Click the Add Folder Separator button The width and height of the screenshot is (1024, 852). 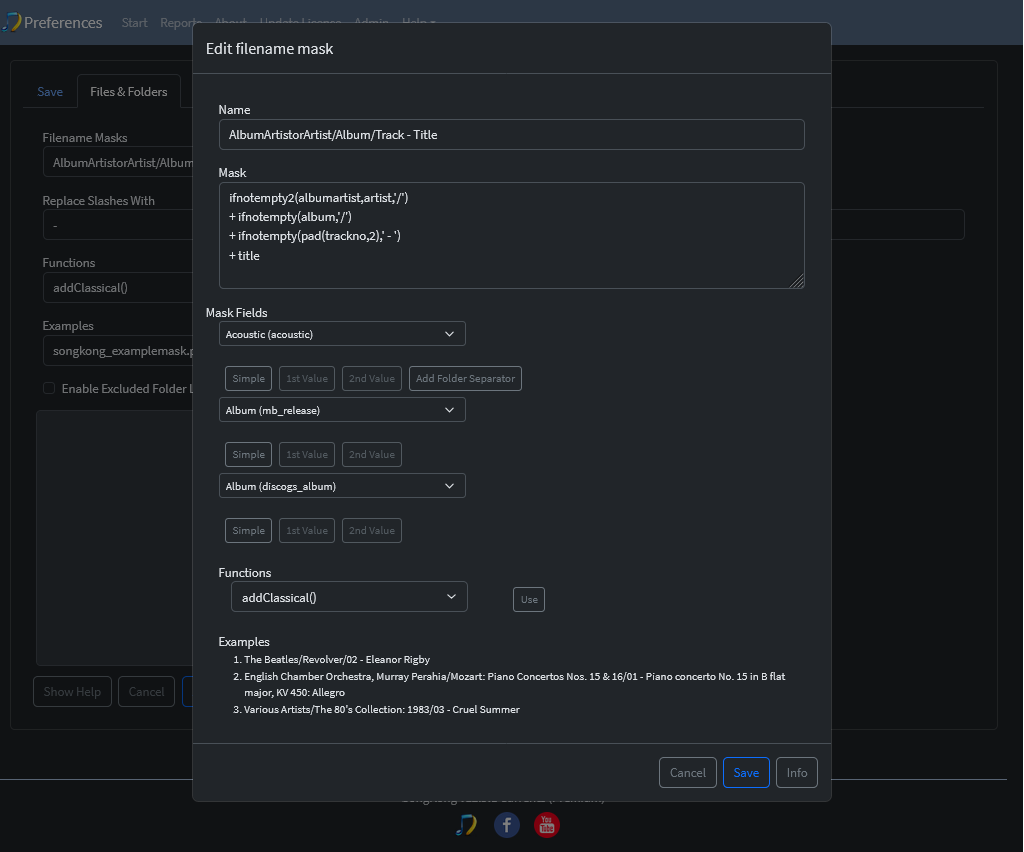(465, 378)
